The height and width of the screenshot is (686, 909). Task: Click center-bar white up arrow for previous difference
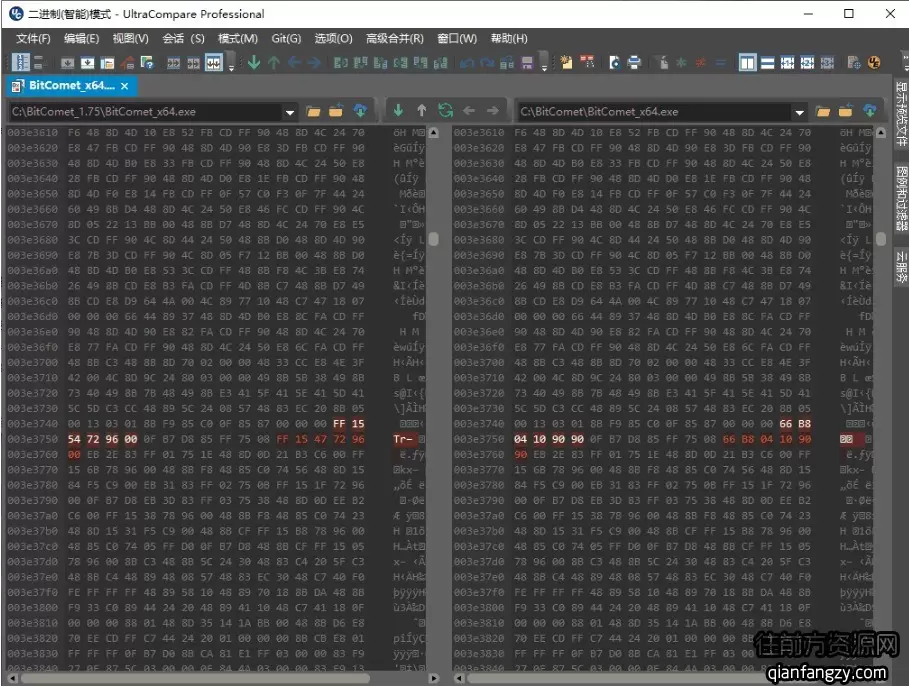[x=421, y=110]
